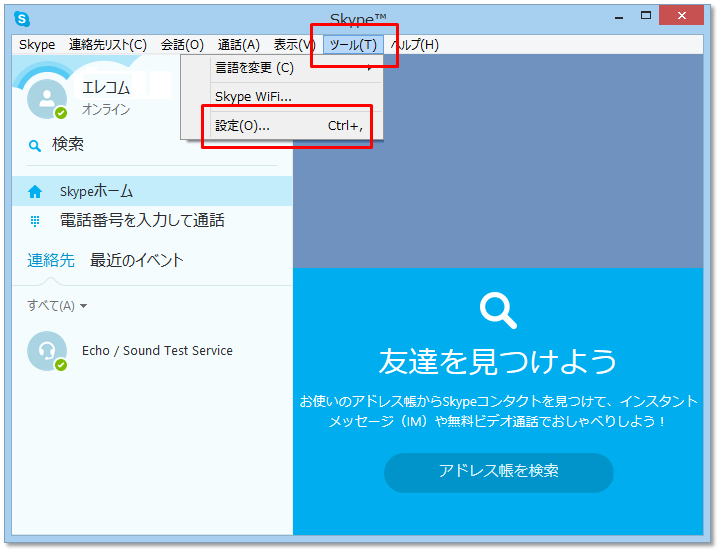
Task: Click the large magnifier icon on home panel
Action: tap(498, 311)
